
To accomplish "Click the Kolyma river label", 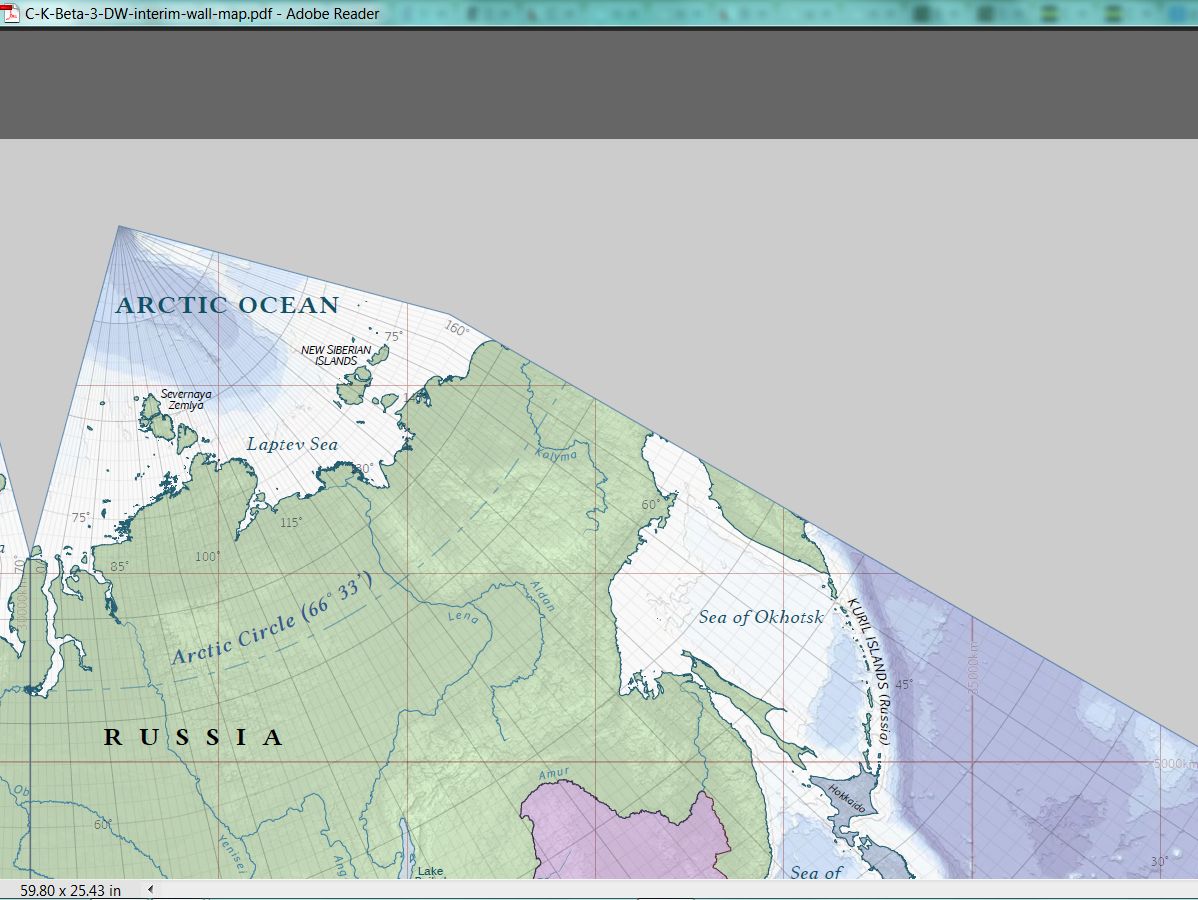I will [556, 455].
